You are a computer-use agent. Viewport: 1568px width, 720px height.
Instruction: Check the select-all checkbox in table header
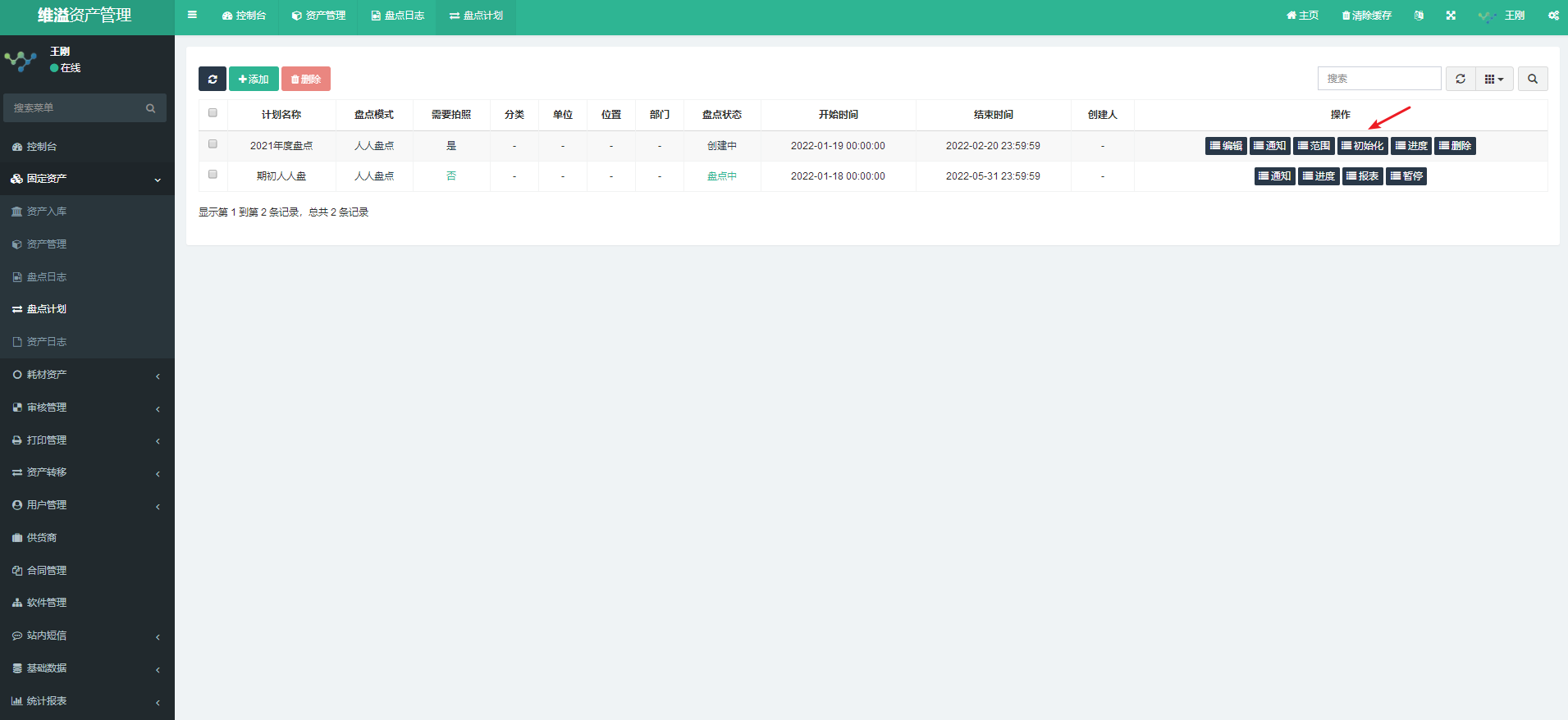point(213,113)
